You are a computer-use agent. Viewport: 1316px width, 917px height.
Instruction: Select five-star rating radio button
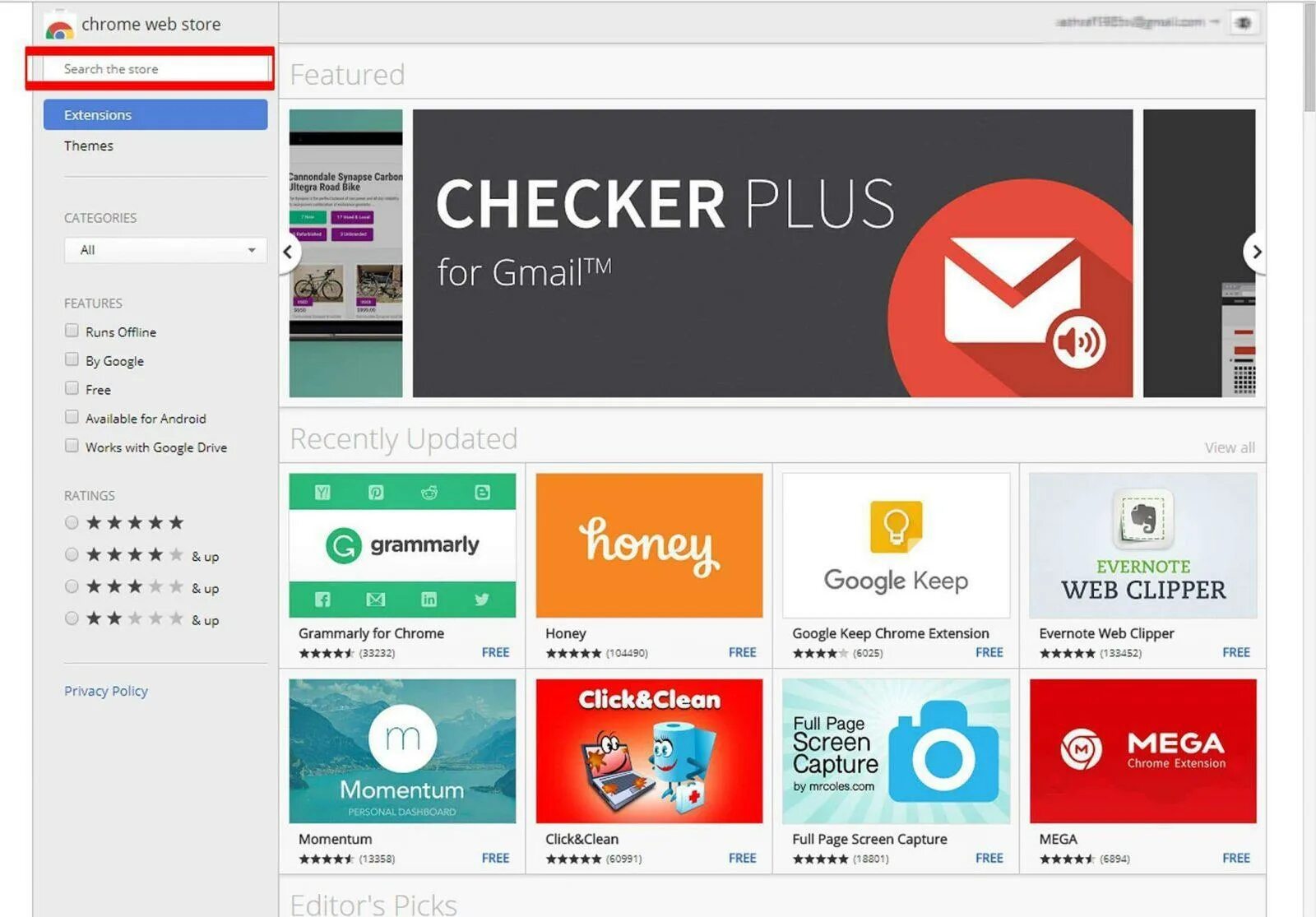tap(72, 522)
